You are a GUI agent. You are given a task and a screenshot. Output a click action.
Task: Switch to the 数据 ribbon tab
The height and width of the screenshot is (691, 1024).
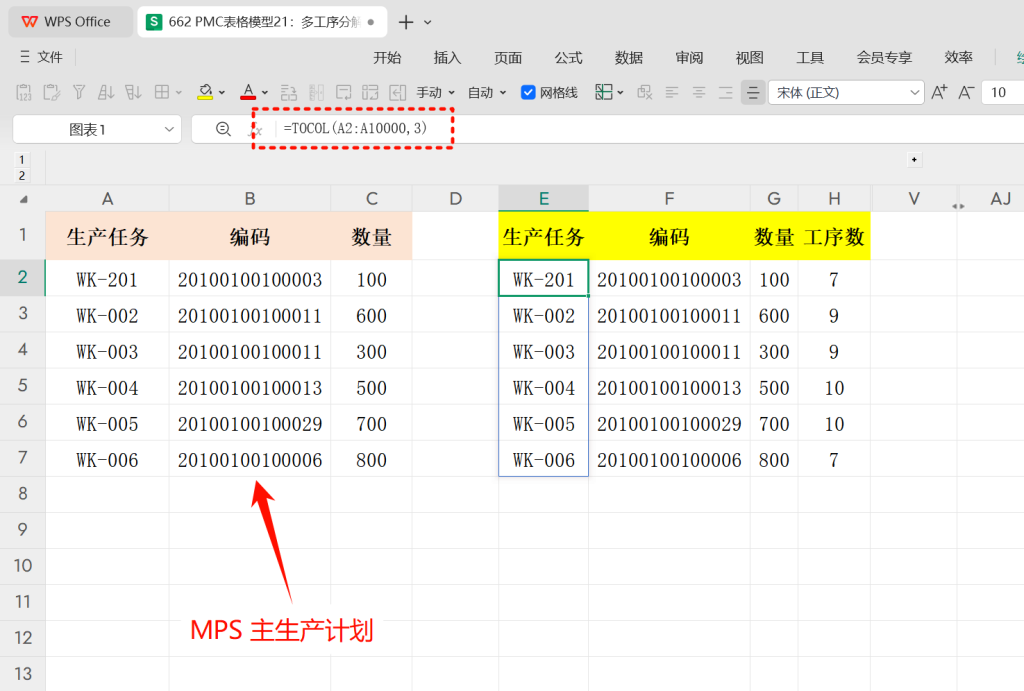(629, 57)
